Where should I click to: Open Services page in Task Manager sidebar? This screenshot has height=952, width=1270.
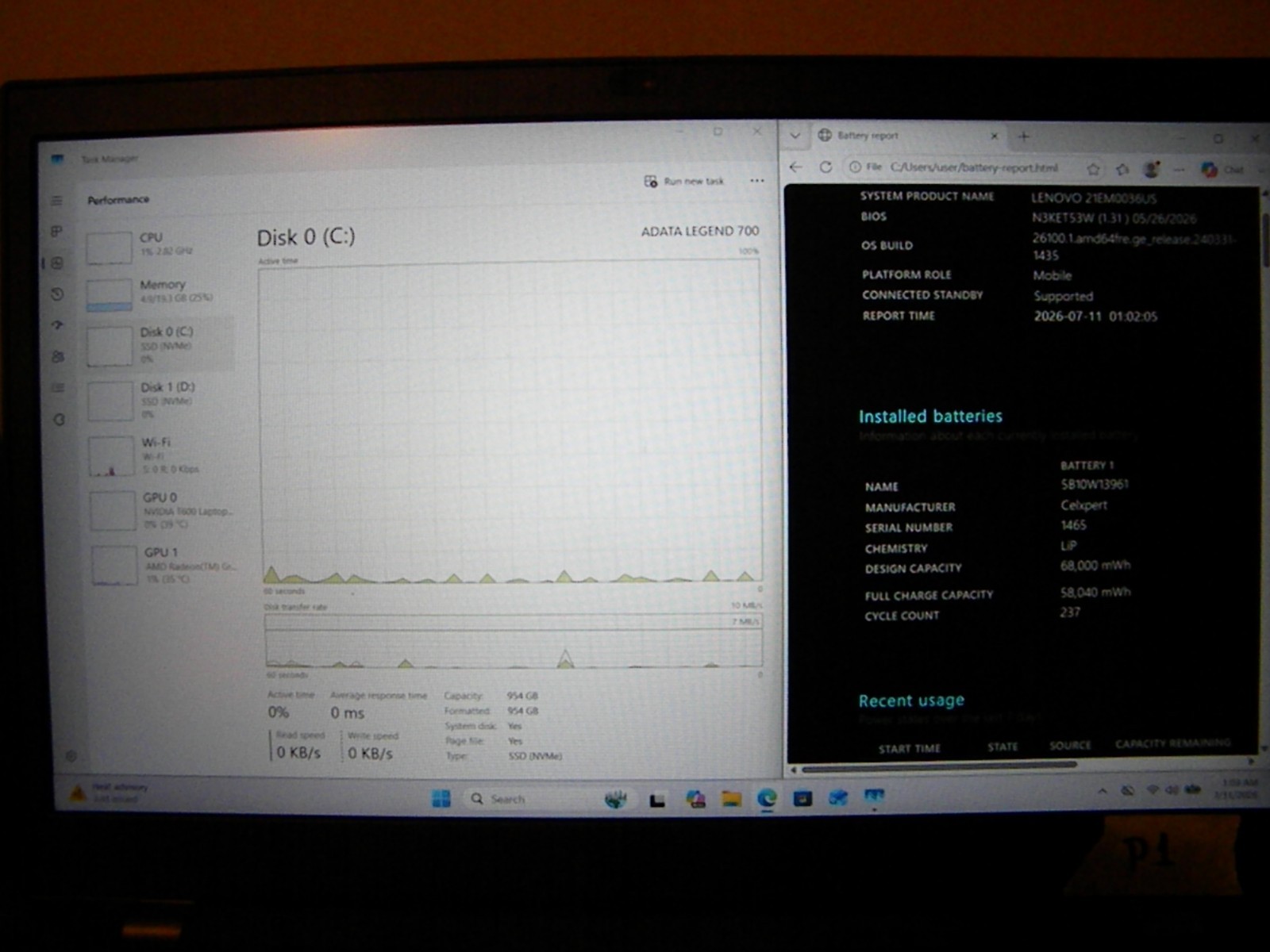[59, 420]
